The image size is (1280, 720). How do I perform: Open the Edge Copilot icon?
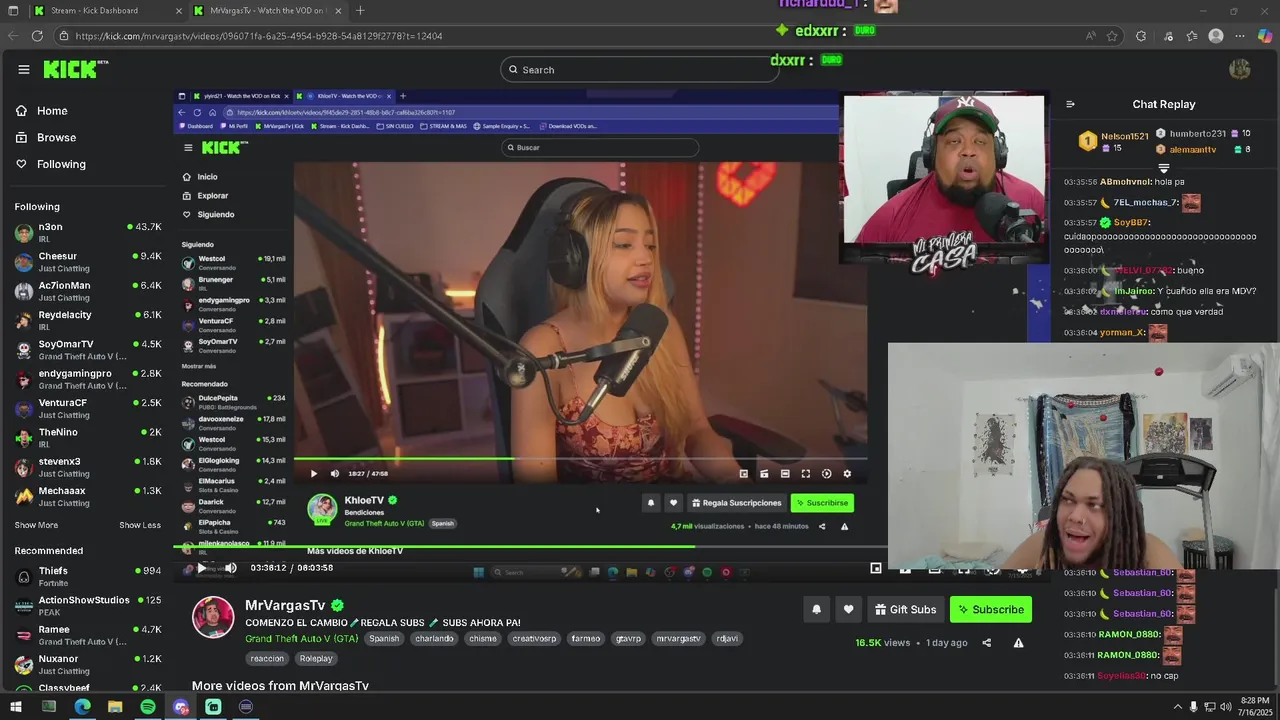[x=1265, y=36]
